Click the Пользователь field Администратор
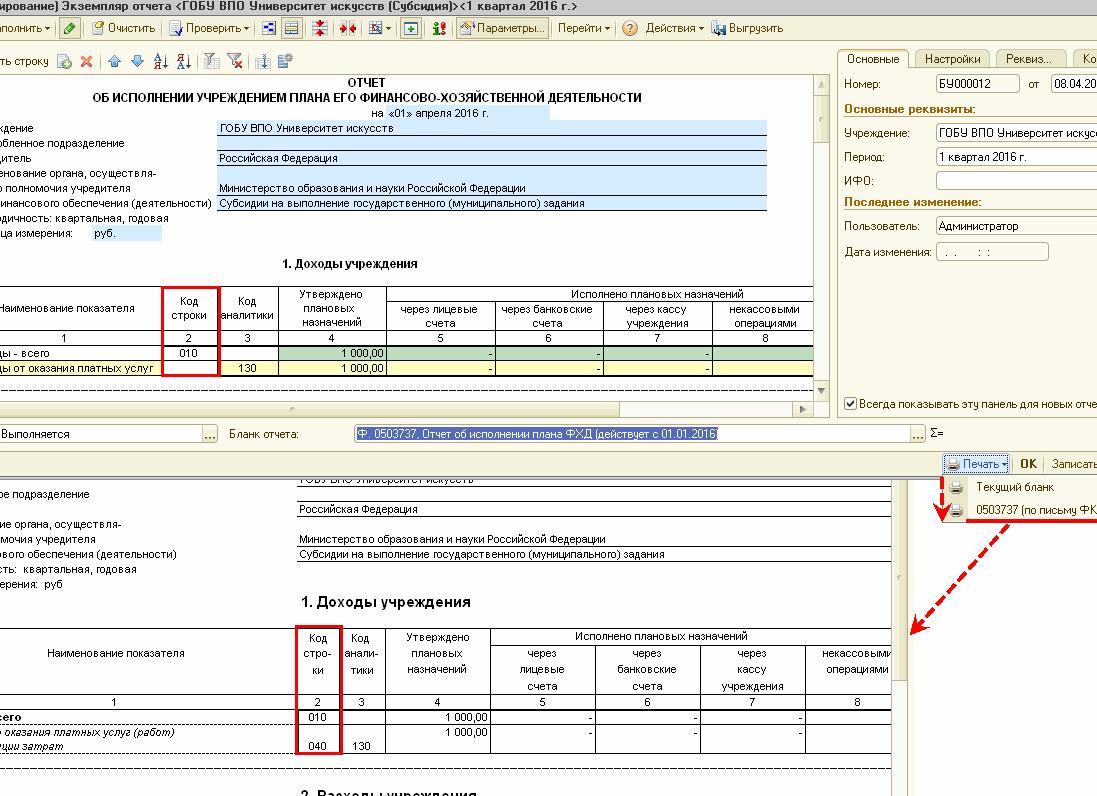1097x796 pixels. point(1017,226)
